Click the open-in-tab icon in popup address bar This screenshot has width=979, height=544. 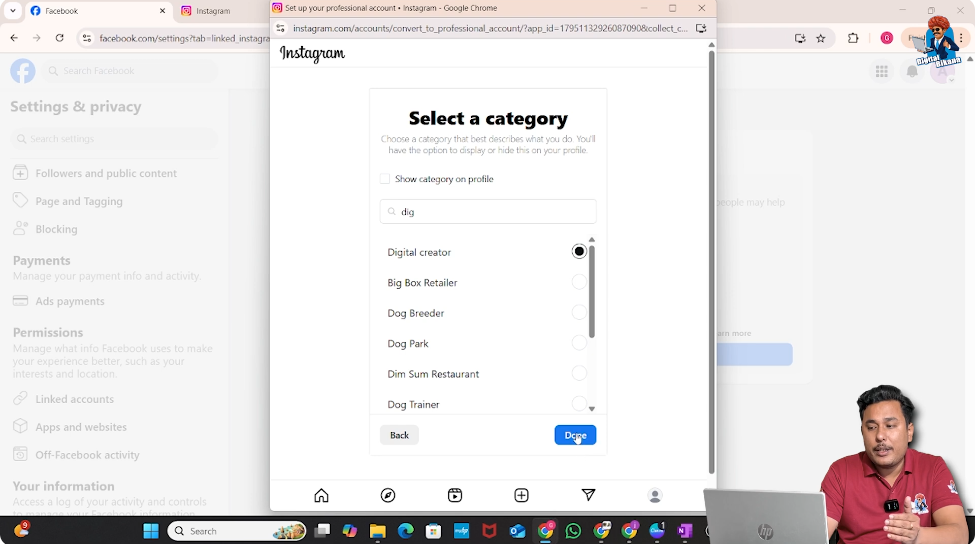[701, 28]
